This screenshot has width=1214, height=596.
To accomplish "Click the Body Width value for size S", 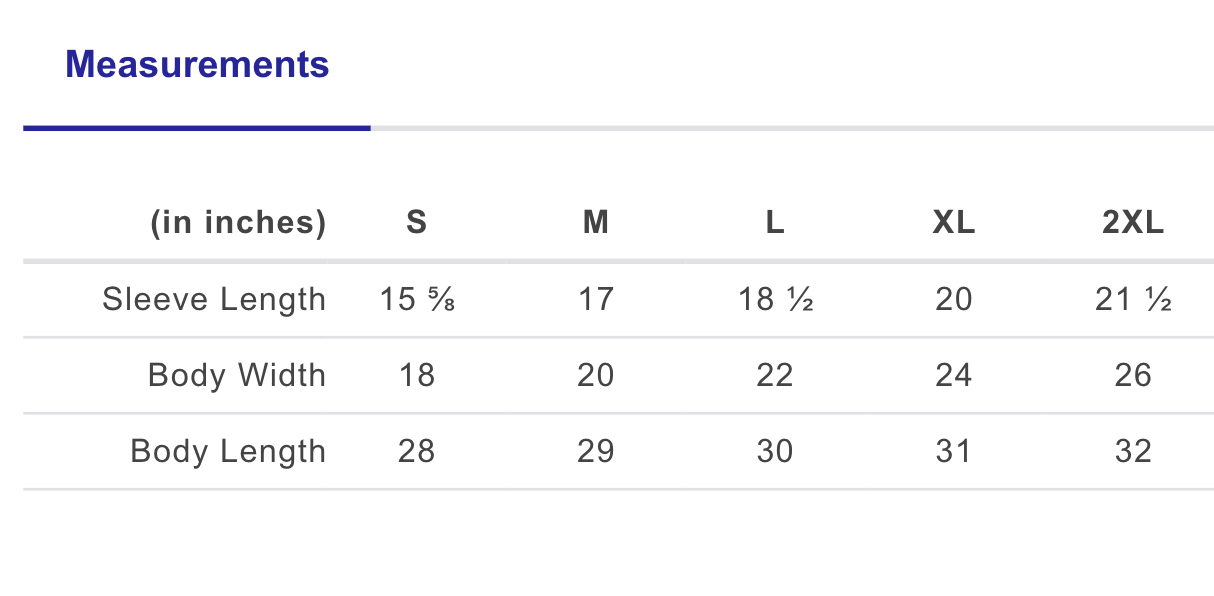I will click(417, 375).
